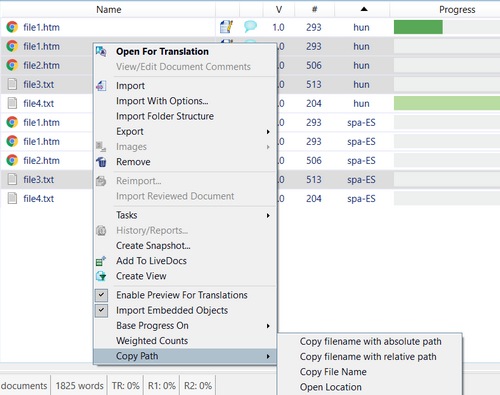Expand the Tasks submenu arrow
The image size is (500, 395).
(268, 215)
